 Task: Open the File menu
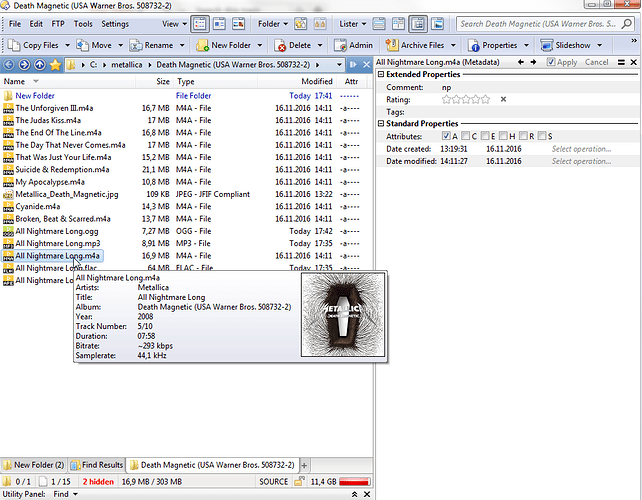15,24
